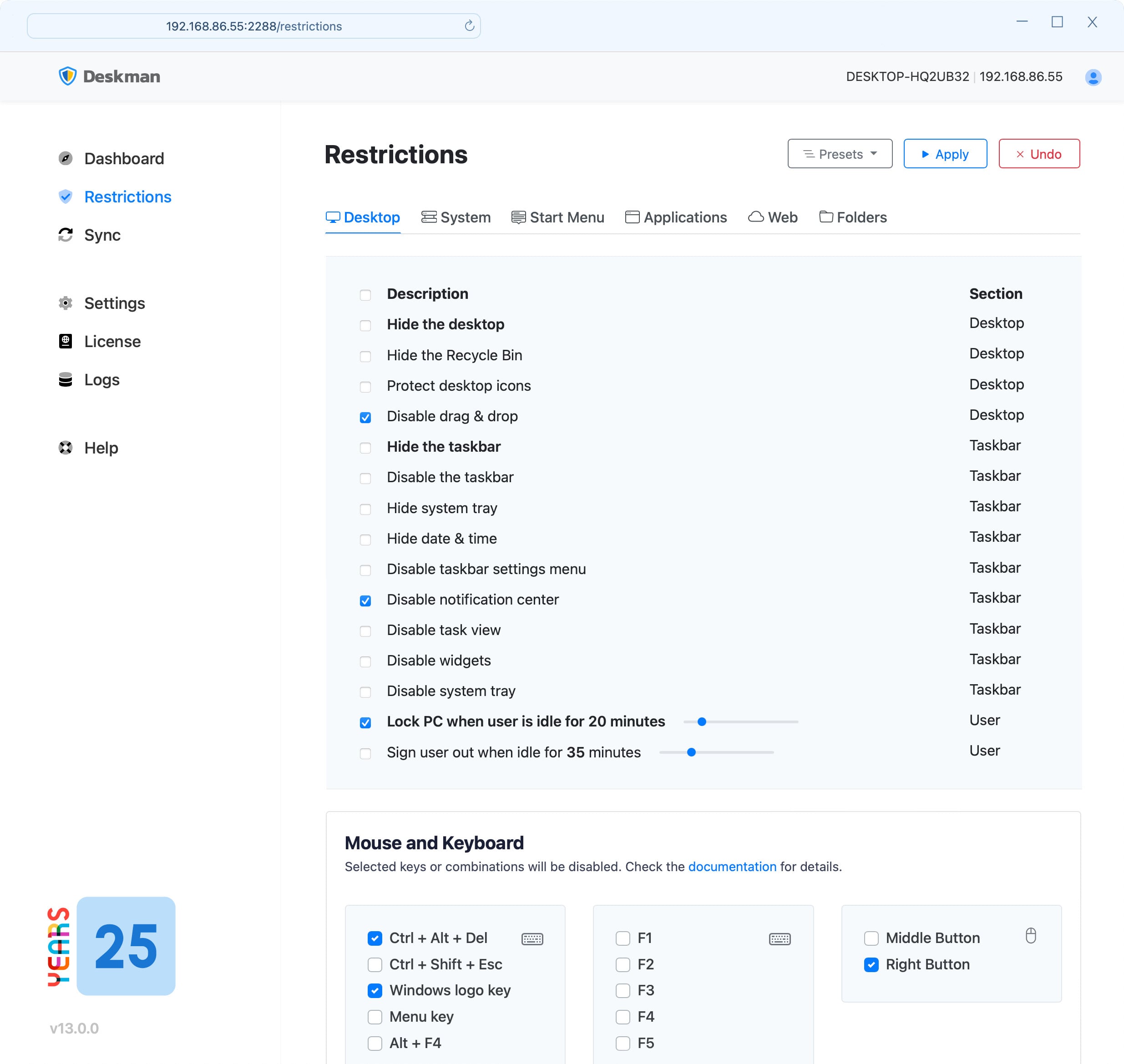Switch to the Start Menu tab
The image size is (1124, 1064).
coord(558,217)
